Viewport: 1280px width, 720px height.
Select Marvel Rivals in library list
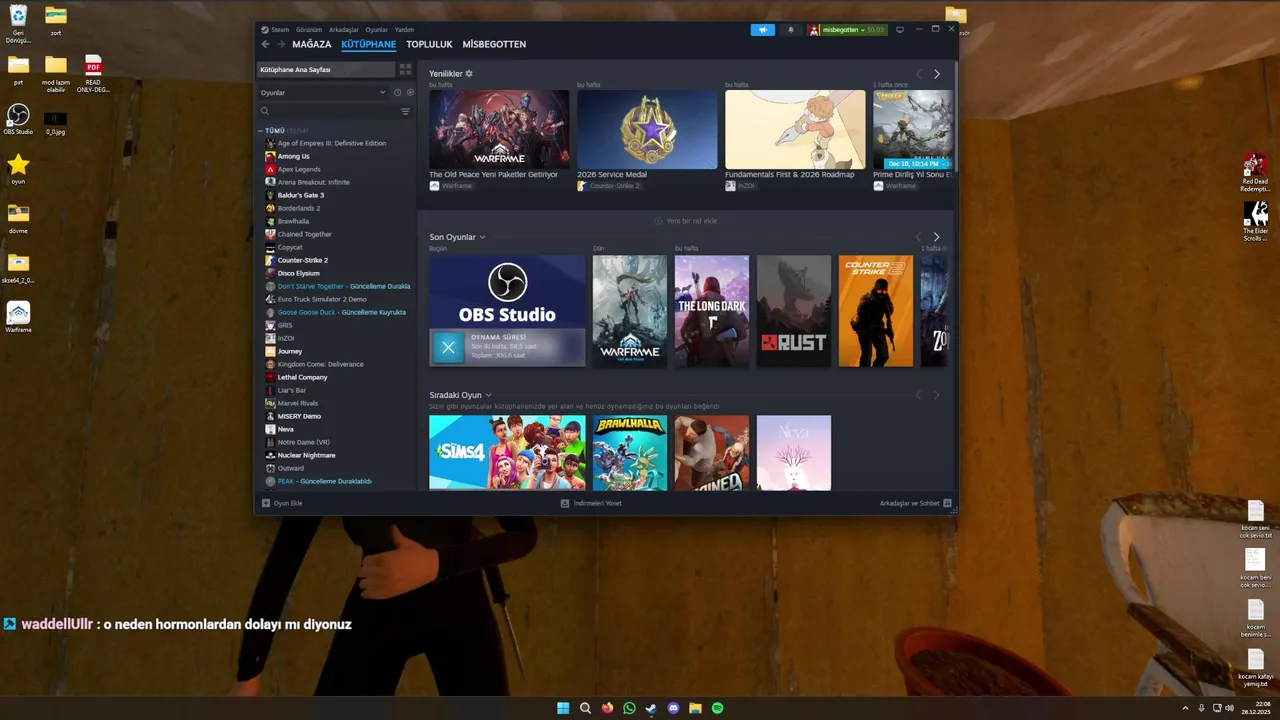(298, 403)
